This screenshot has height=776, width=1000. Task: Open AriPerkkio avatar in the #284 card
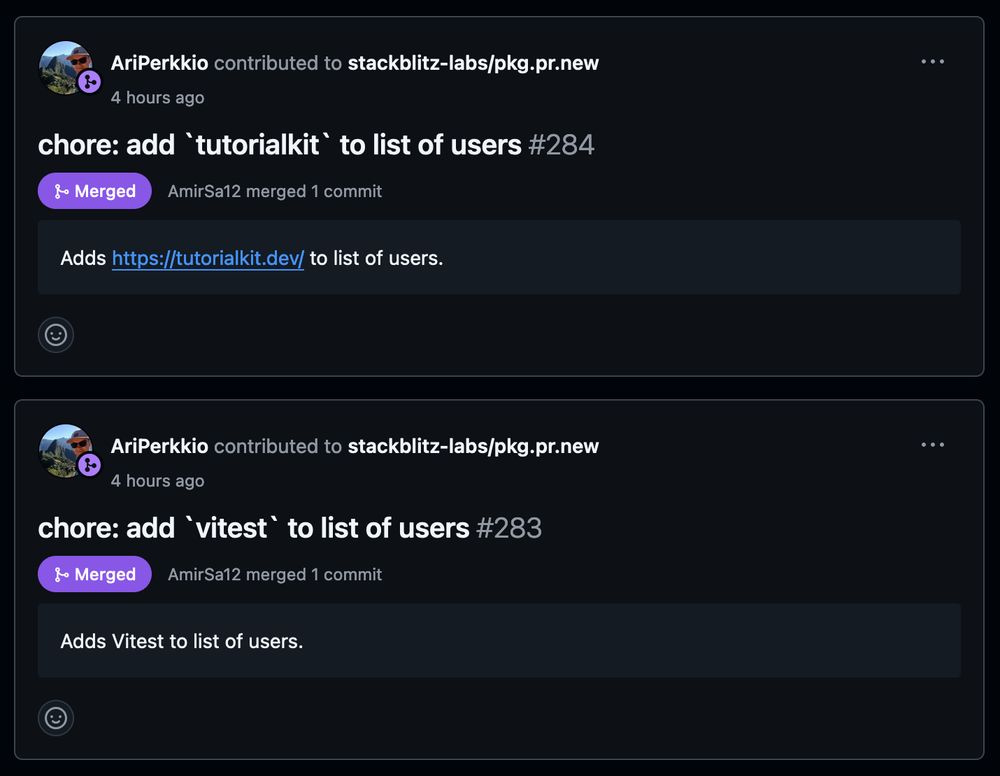pos(65,68)
